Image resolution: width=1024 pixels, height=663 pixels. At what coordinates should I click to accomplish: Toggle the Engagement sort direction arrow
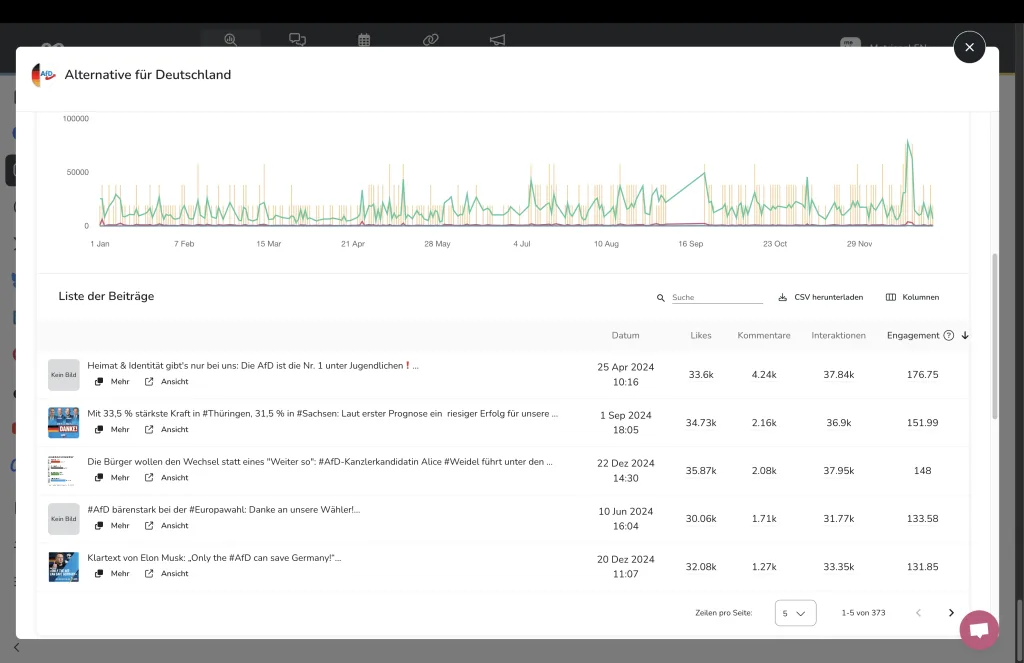click(x=965, y=335)
